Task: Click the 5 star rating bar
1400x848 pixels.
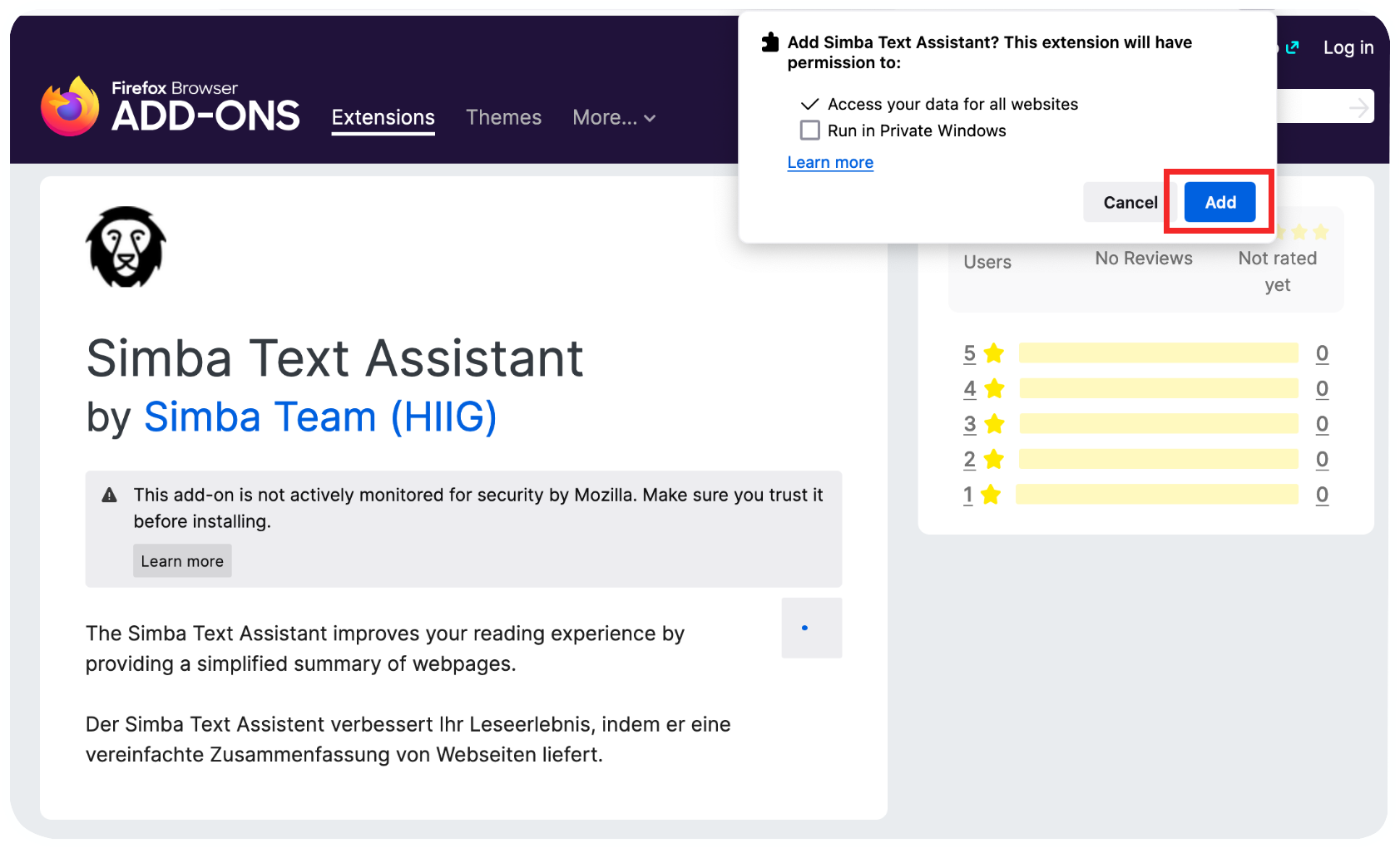Action: 1159,353
